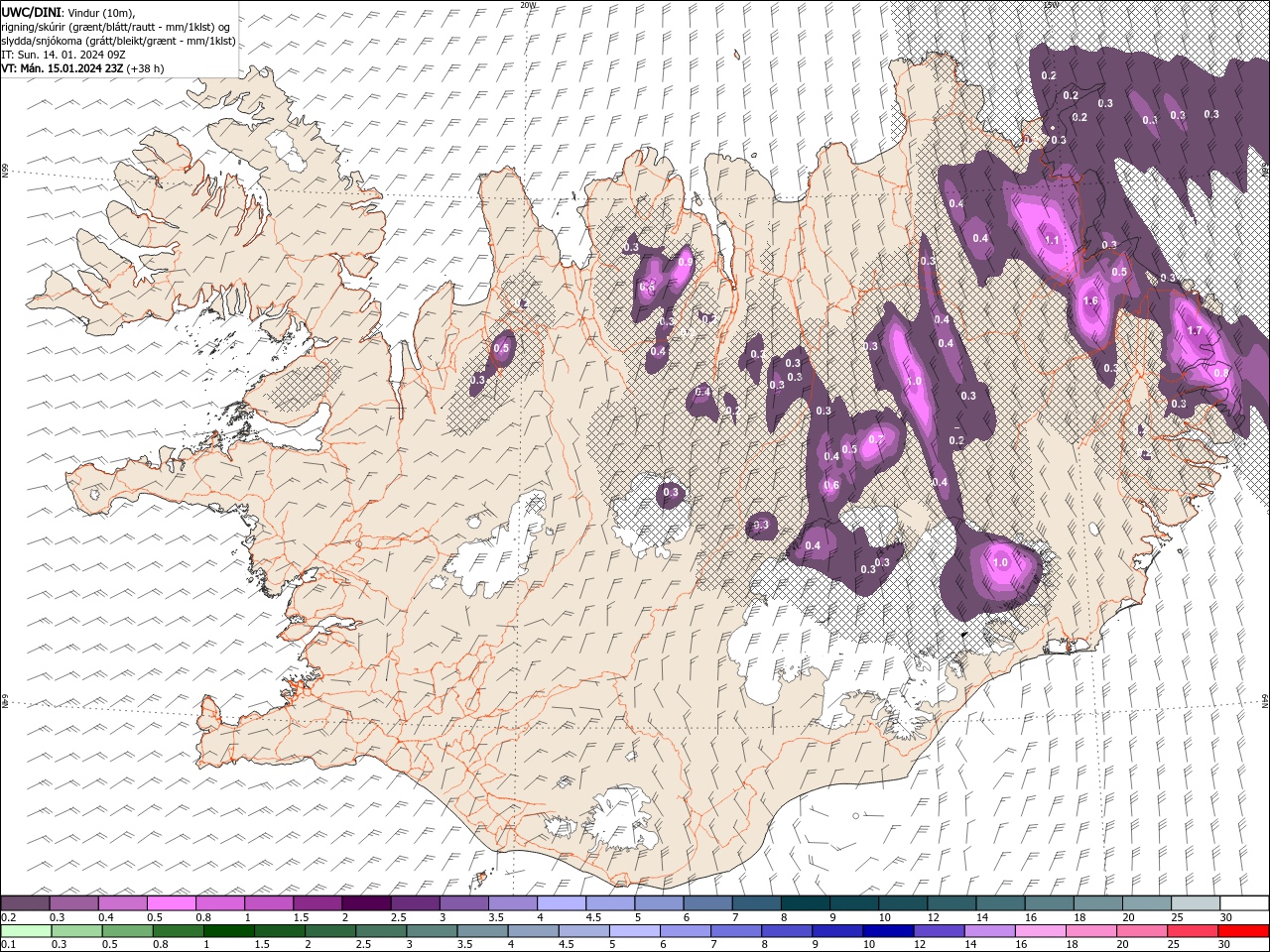Select the grey-green 3 swatch in lower legend row
This screenshot has height=952, width=1270.
click(432, 931)
